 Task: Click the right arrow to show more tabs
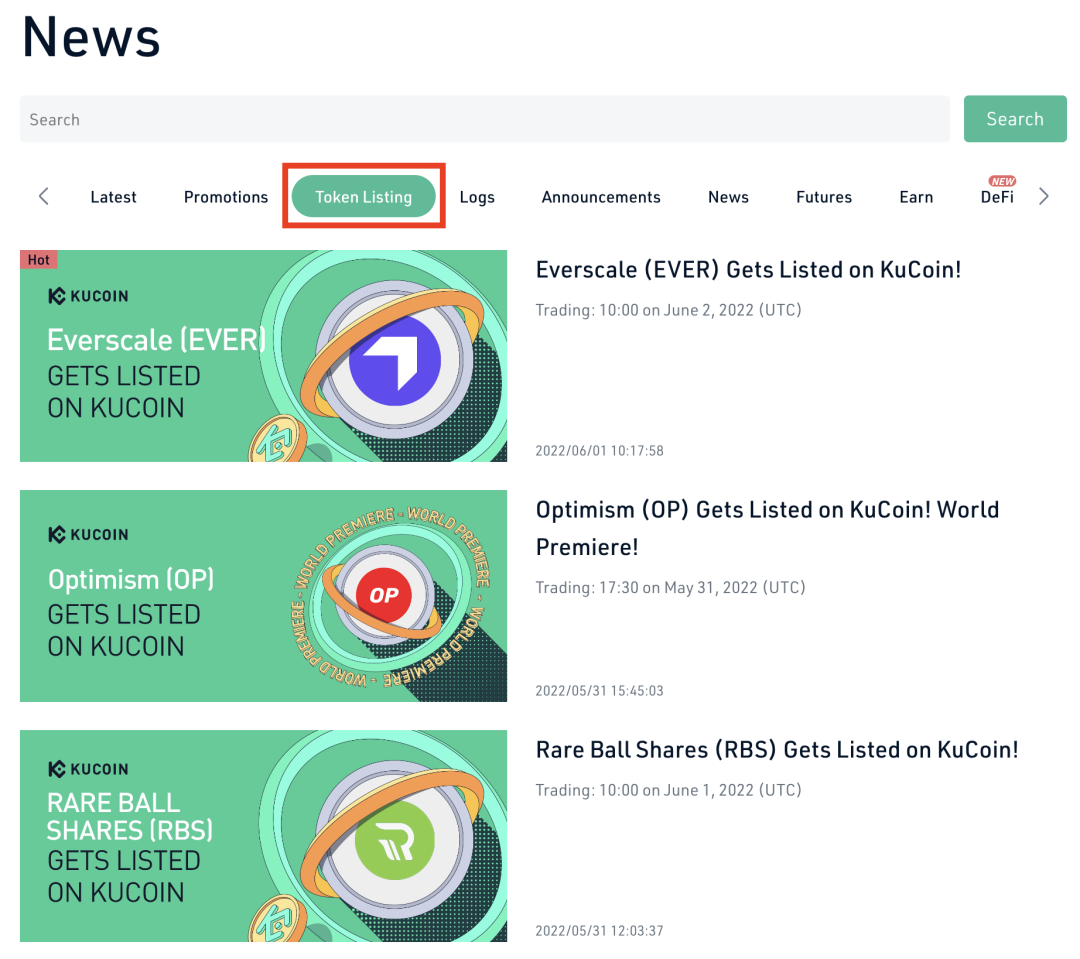[x=1043, y=196]
